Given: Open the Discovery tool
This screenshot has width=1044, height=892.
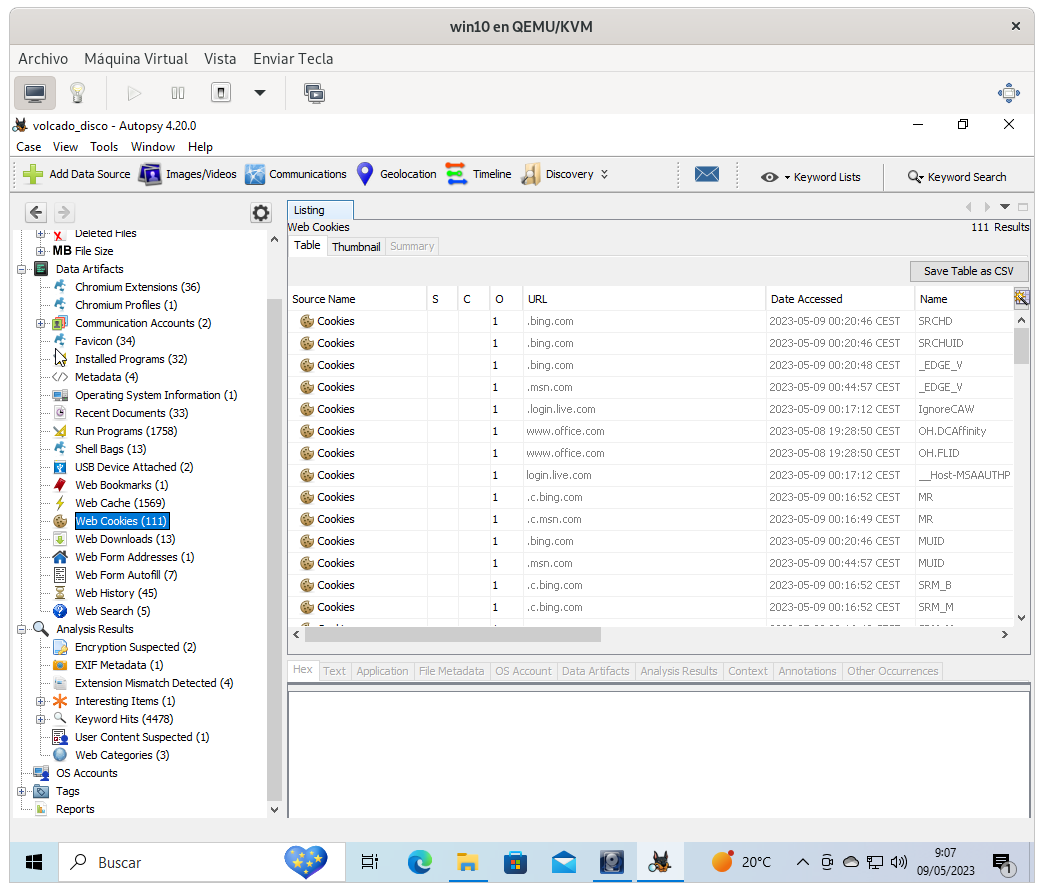Looking at the screenshot, I should tap(558, 174).
